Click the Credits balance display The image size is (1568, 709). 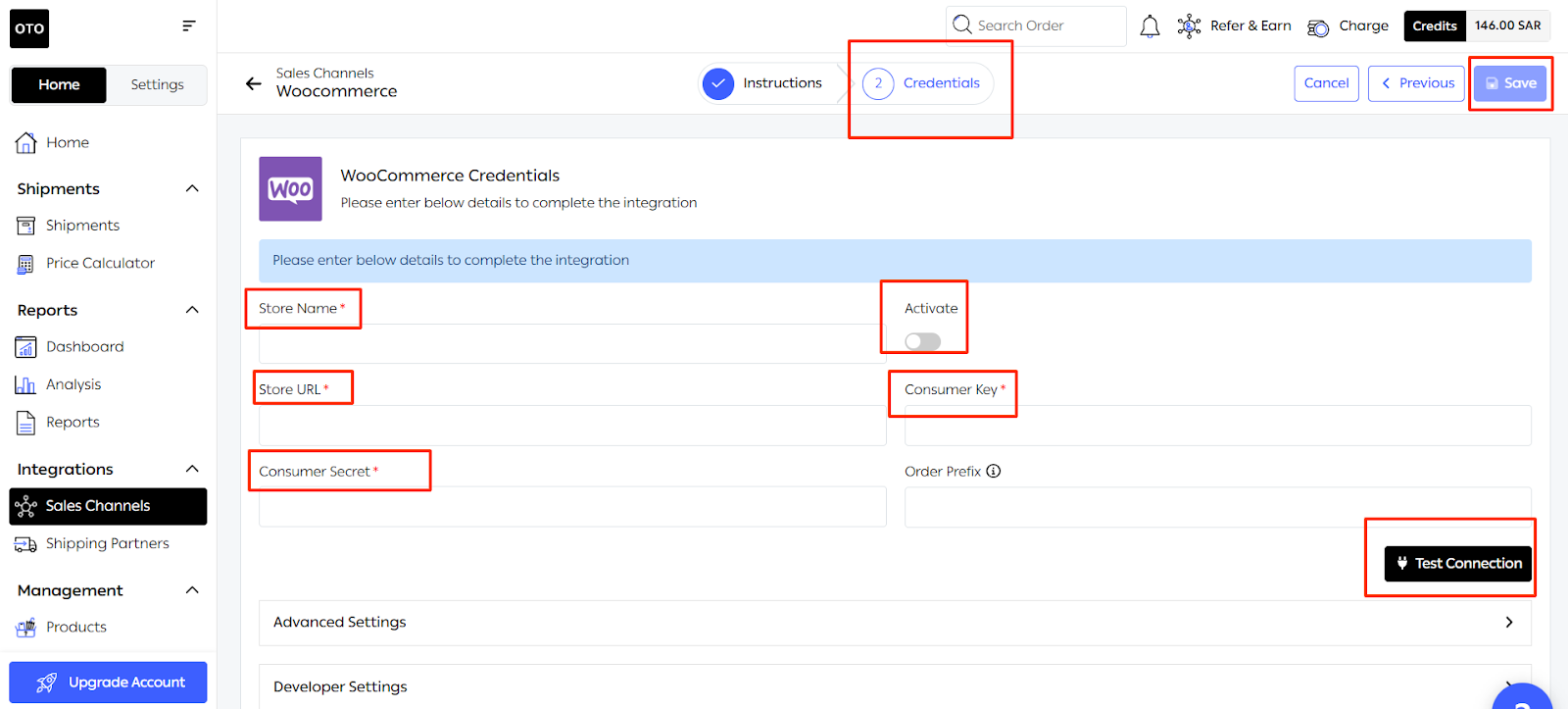1477,25
